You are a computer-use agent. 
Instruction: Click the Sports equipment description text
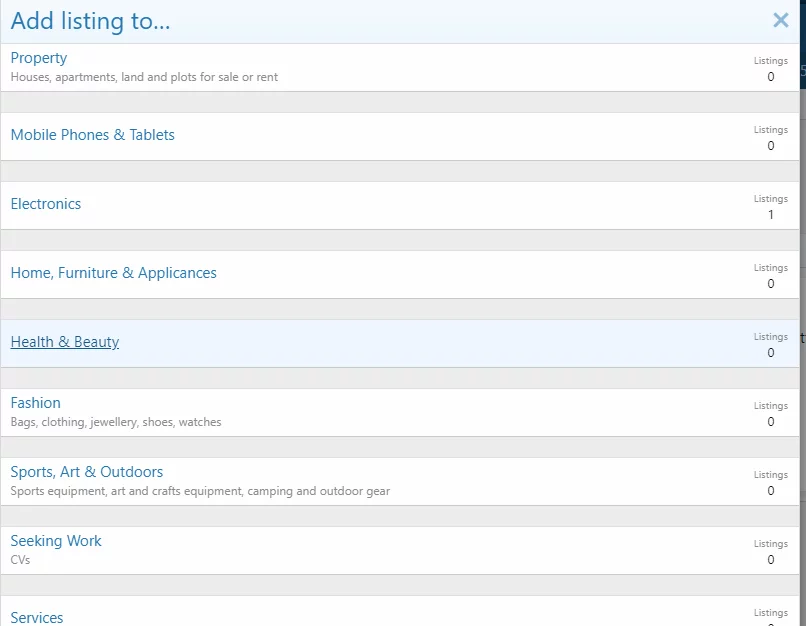coord(200,491)
